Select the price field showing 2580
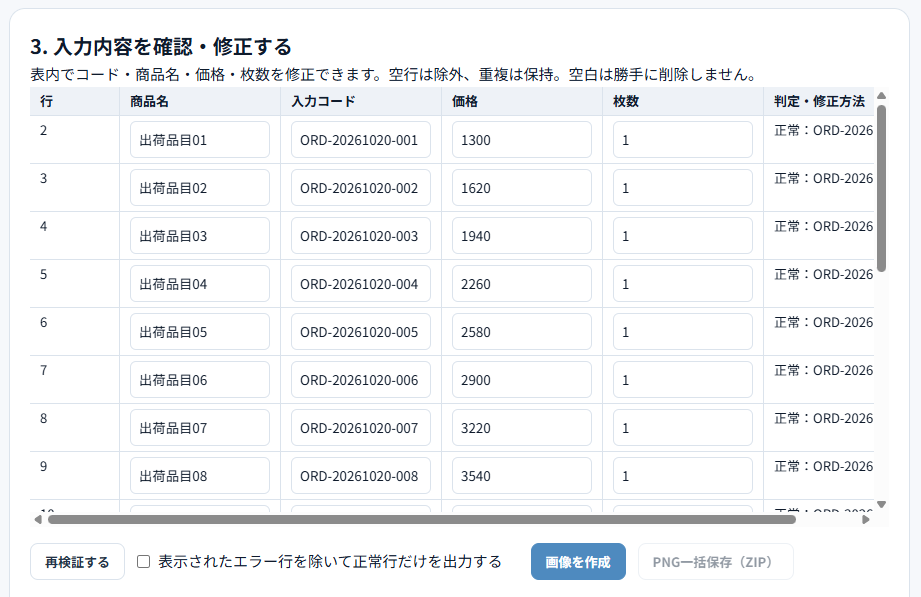The width and height of the screenshot is (921, 597). point(522,332)
